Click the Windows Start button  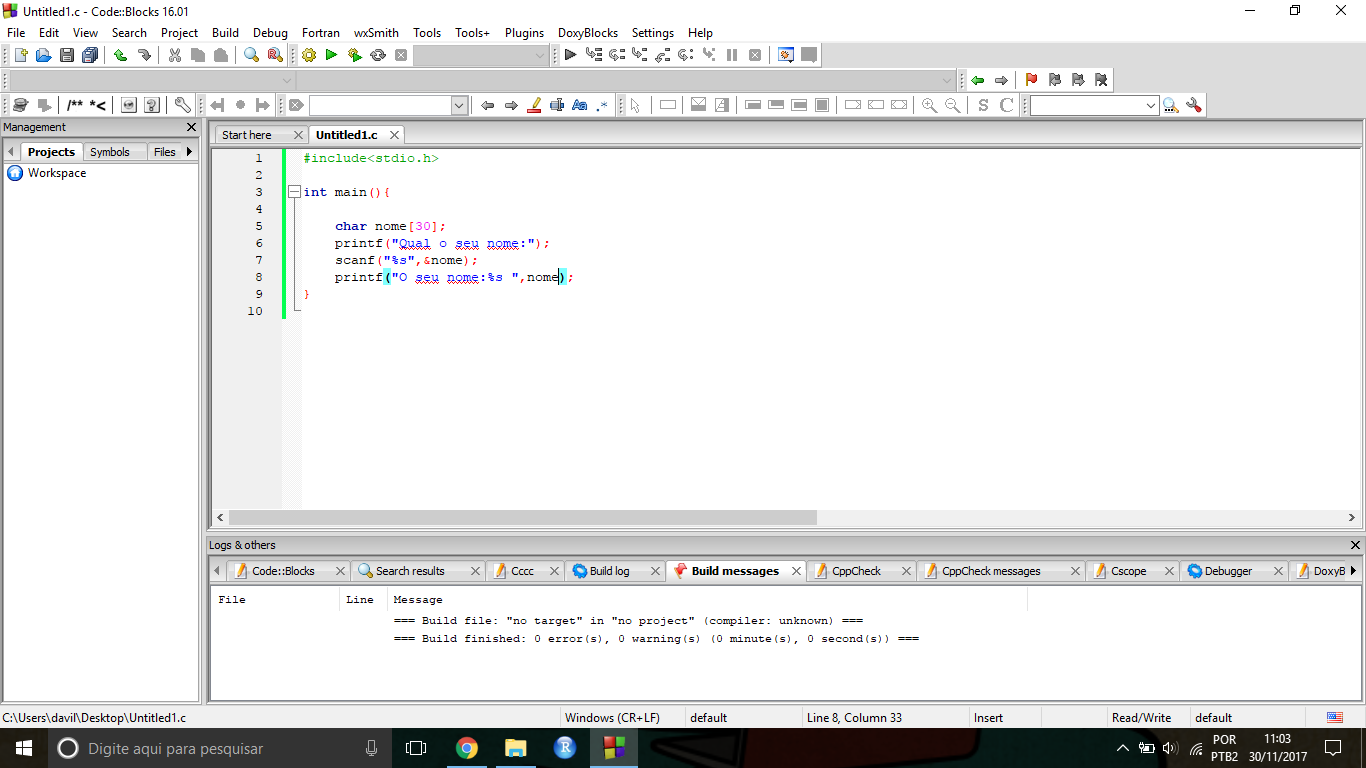(23, 748)
